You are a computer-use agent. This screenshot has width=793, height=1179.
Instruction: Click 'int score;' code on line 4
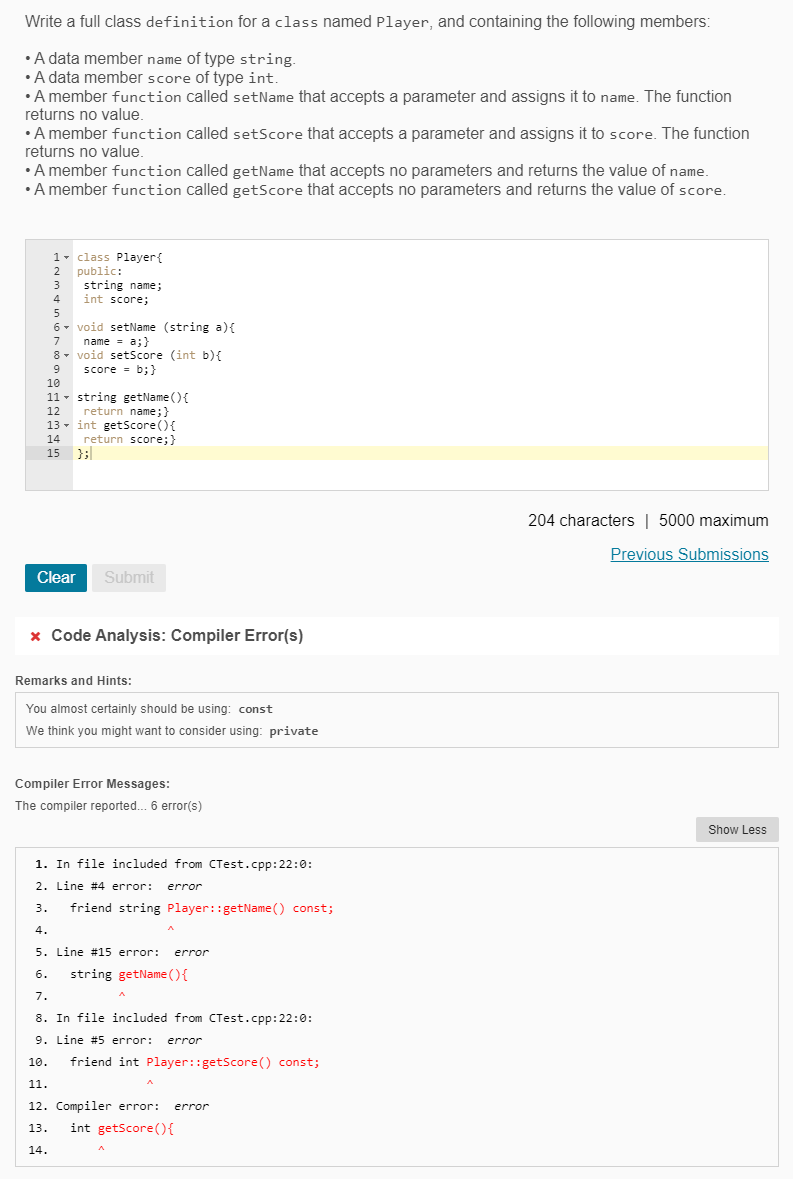point(116,299)
